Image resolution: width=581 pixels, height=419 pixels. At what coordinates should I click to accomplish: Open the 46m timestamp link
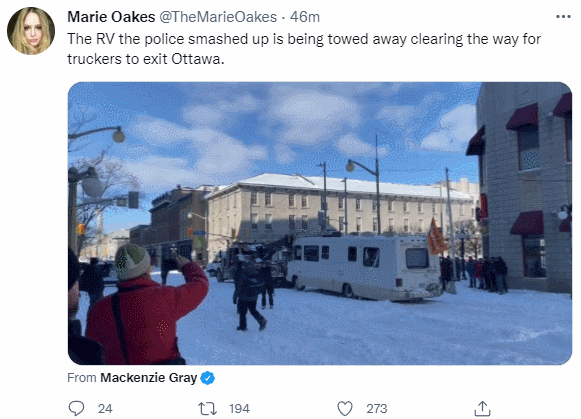[x=305, y=17]
